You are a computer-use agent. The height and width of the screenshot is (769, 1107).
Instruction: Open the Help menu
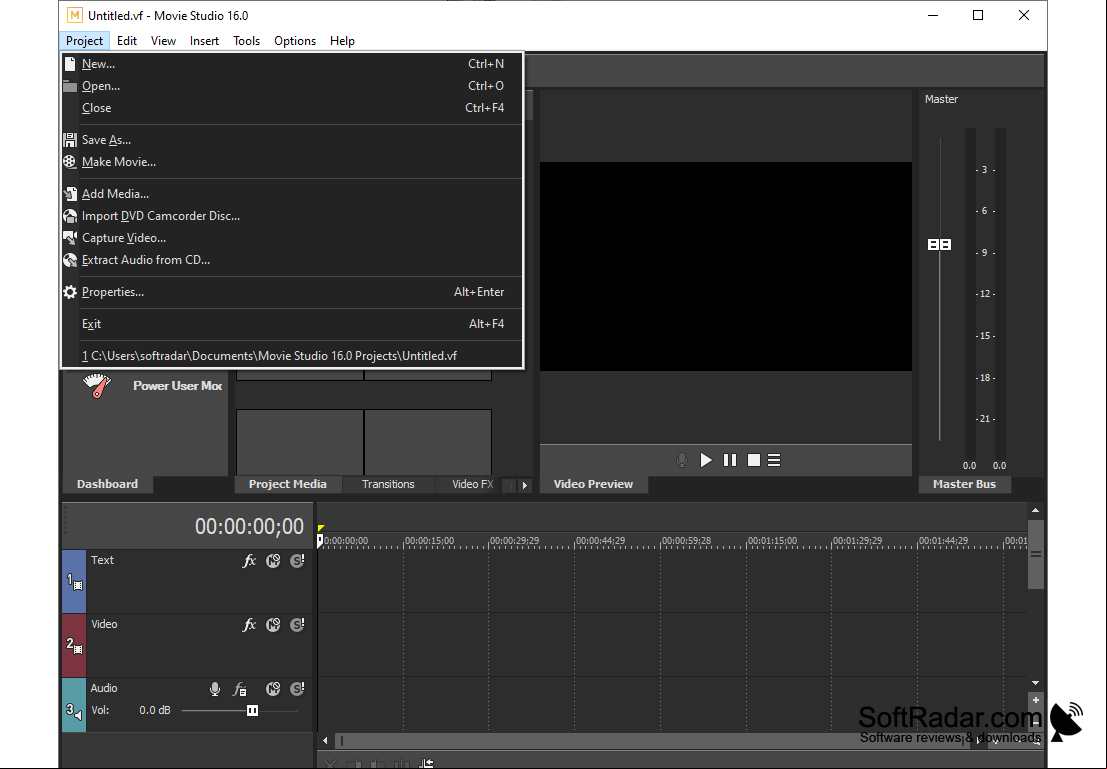click(342, 41)
